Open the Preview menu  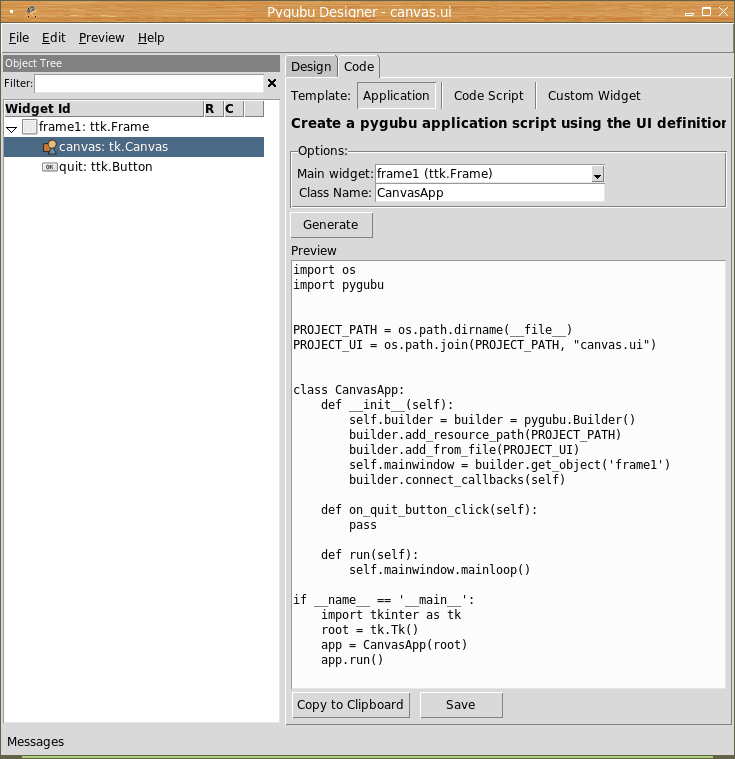[x=102, y=38]
